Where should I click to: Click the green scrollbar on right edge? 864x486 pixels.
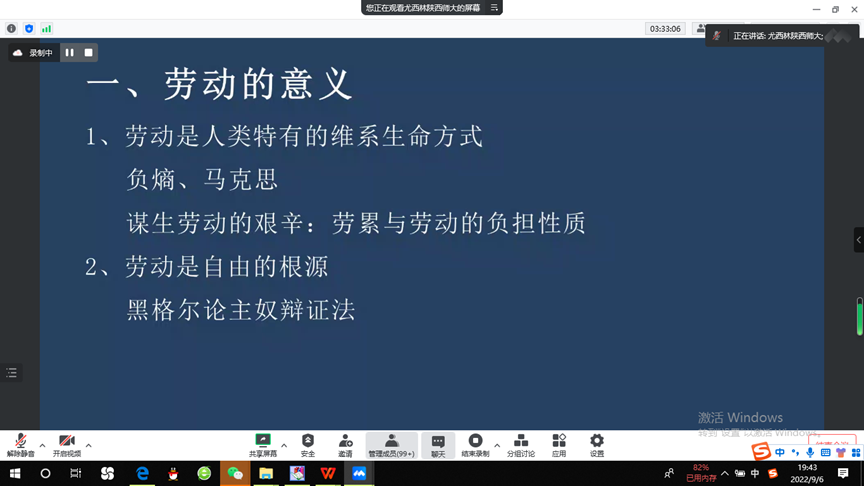(859, 317)
